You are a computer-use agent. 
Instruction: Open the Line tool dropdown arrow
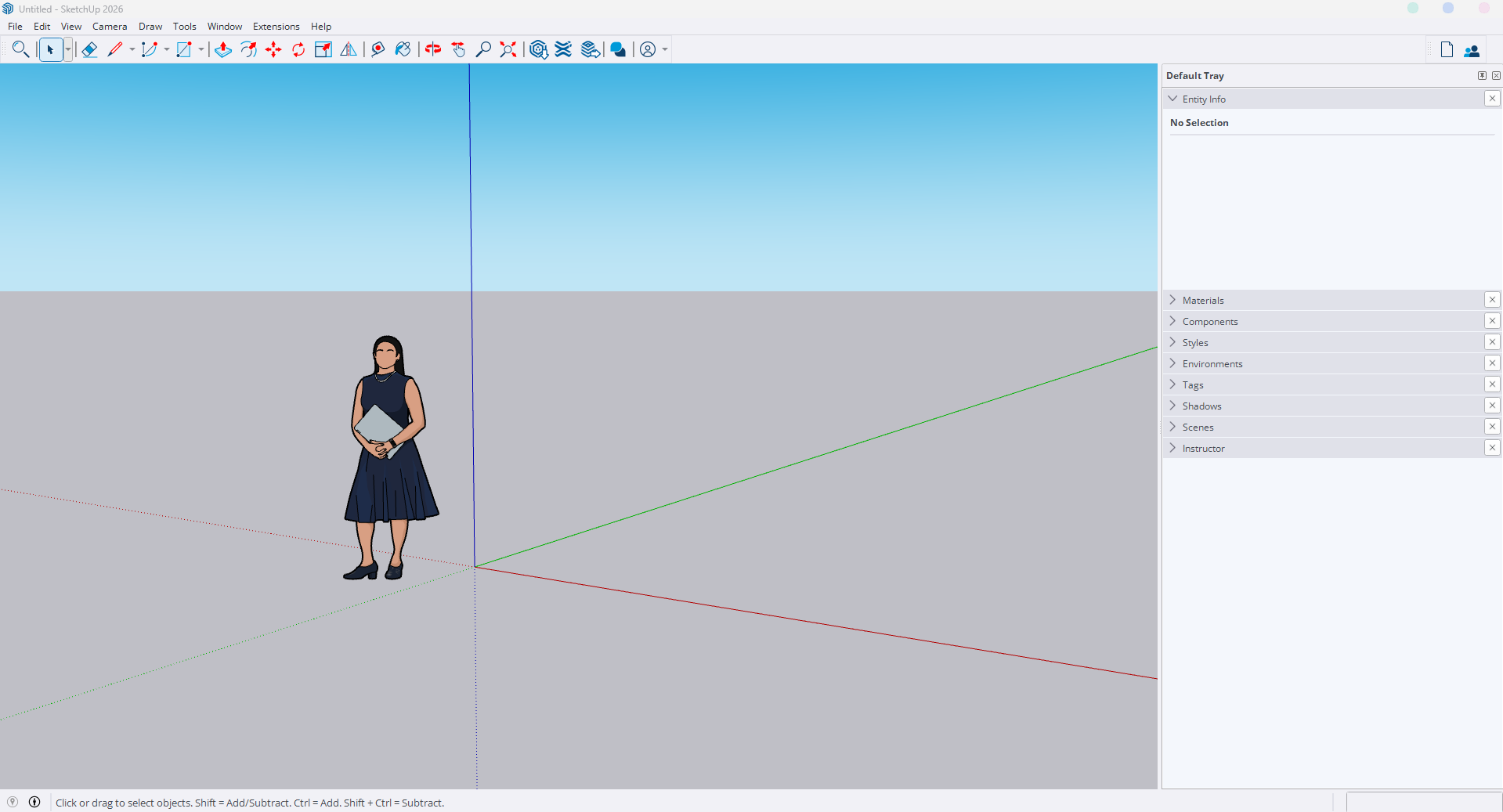tap(132, 50)
